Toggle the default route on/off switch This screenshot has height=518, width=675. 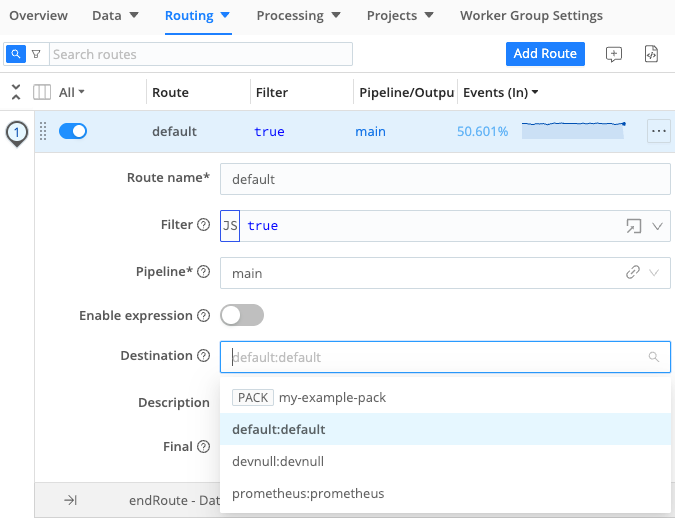[x=73, y=131]
